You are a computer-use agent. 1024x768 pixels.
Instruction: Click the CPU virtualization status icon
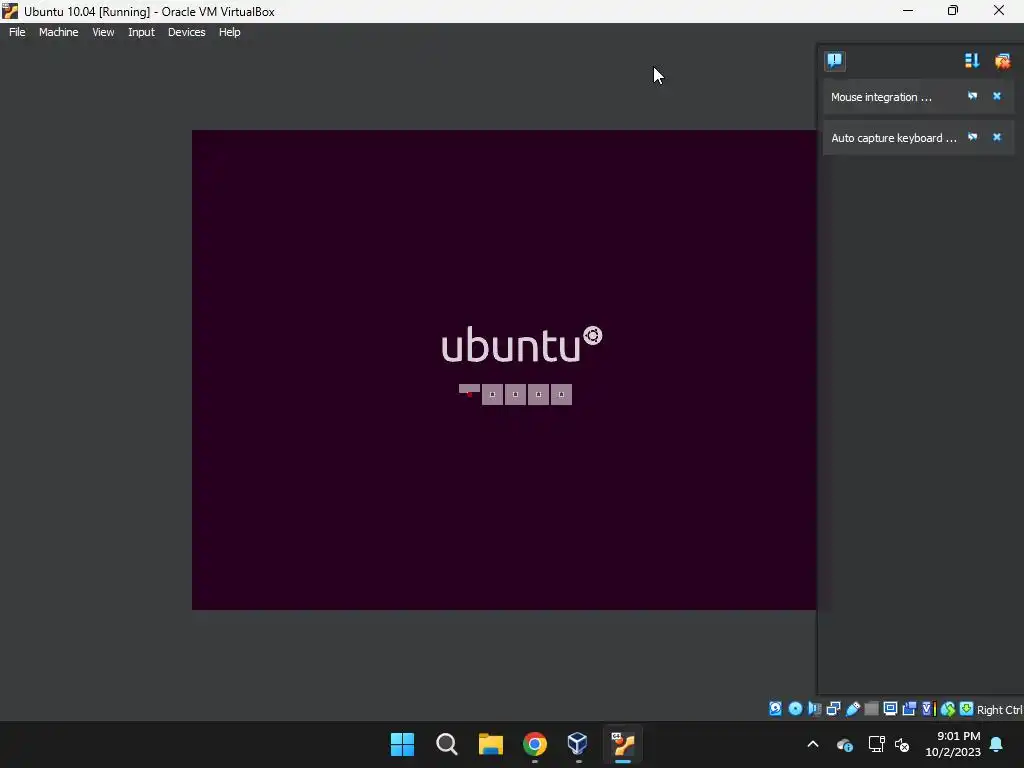pyautogui.click(x=929, y=709)
